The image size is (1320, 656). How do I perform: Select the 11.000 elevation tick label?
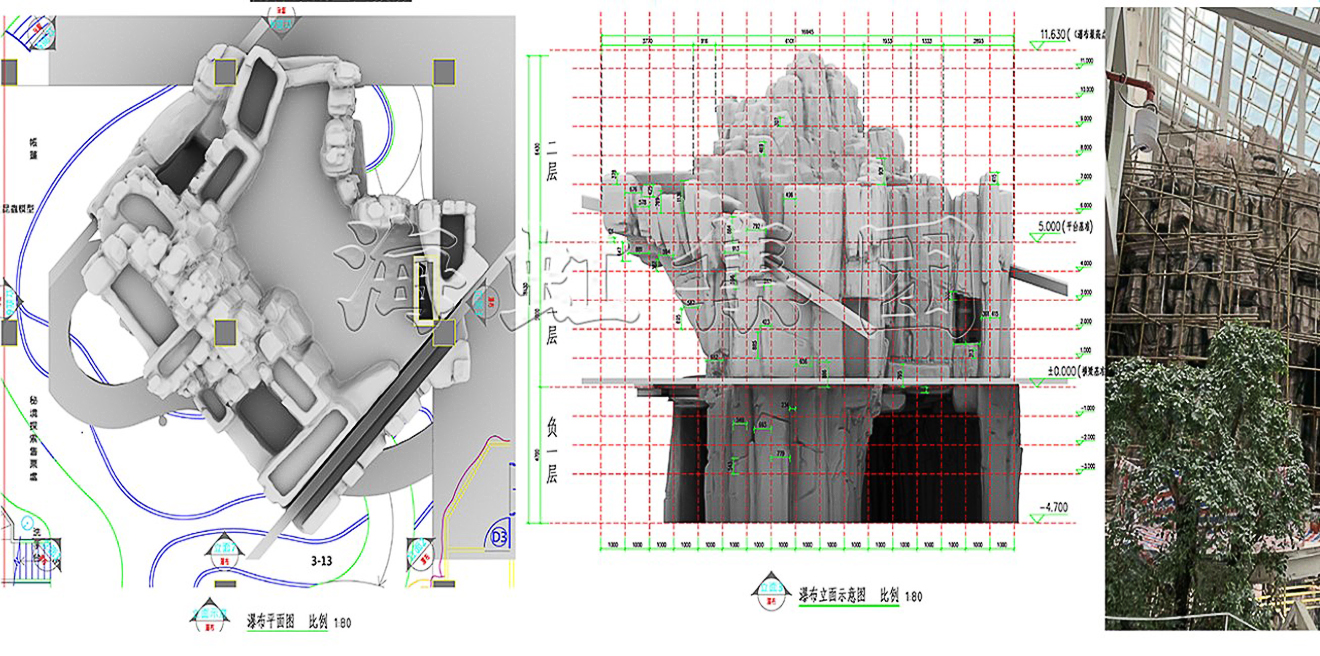tap(1086, 62)
